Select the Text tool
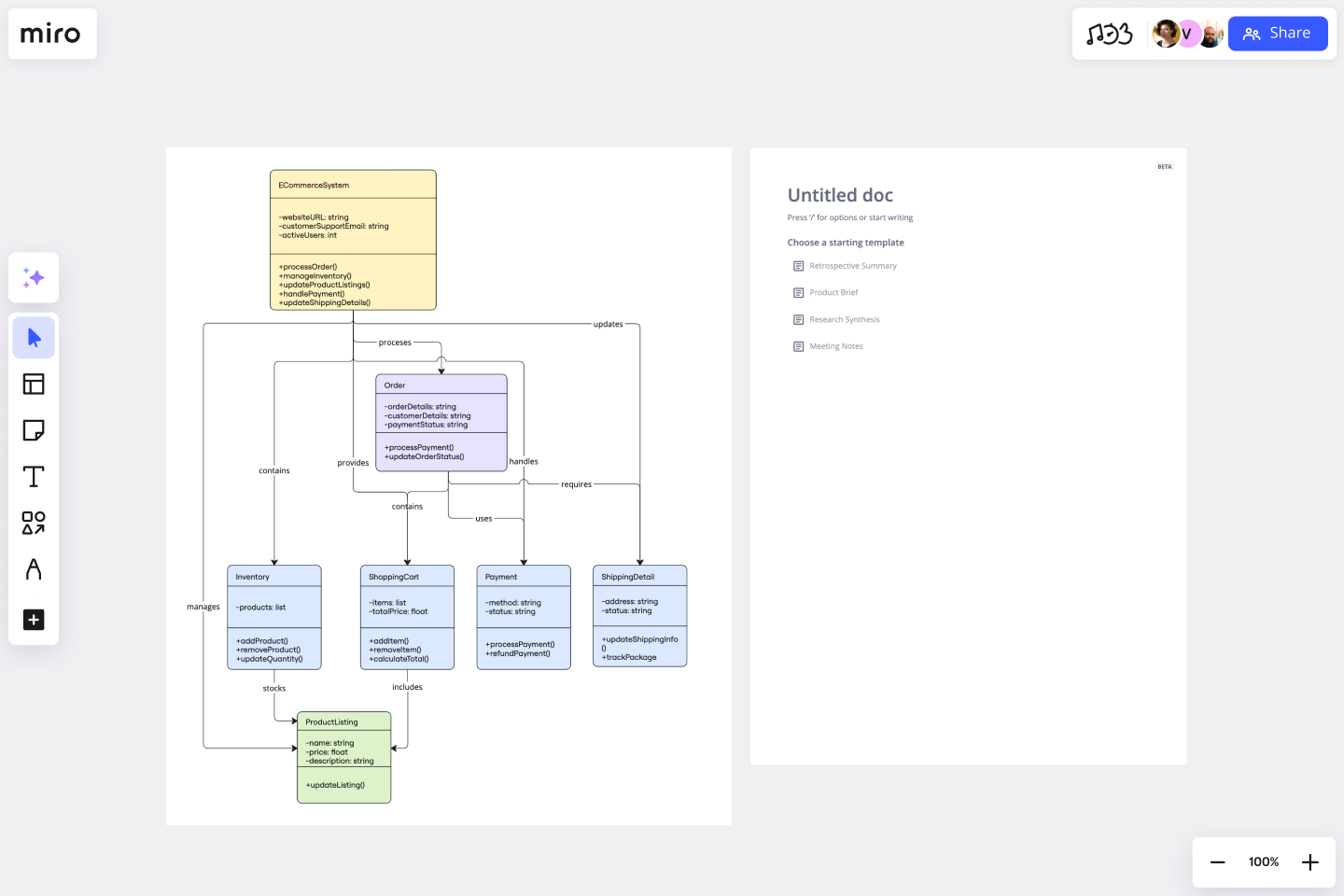This screenshot has width=1344, height=896. pyautogui.click(x=34, y=476)
